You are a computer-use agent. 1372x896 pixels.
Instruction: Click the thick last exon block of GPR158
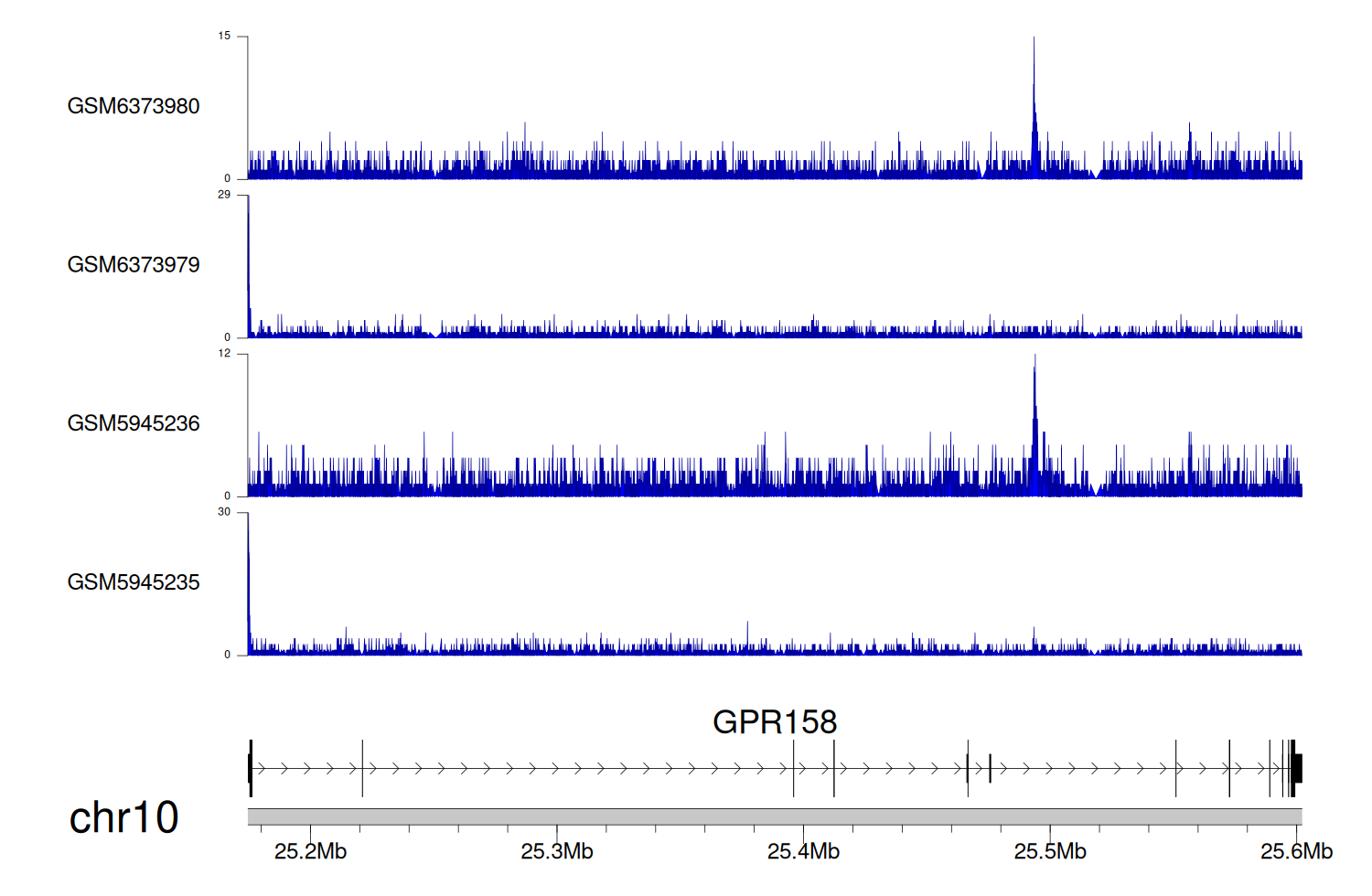(x=1296, y=768)
